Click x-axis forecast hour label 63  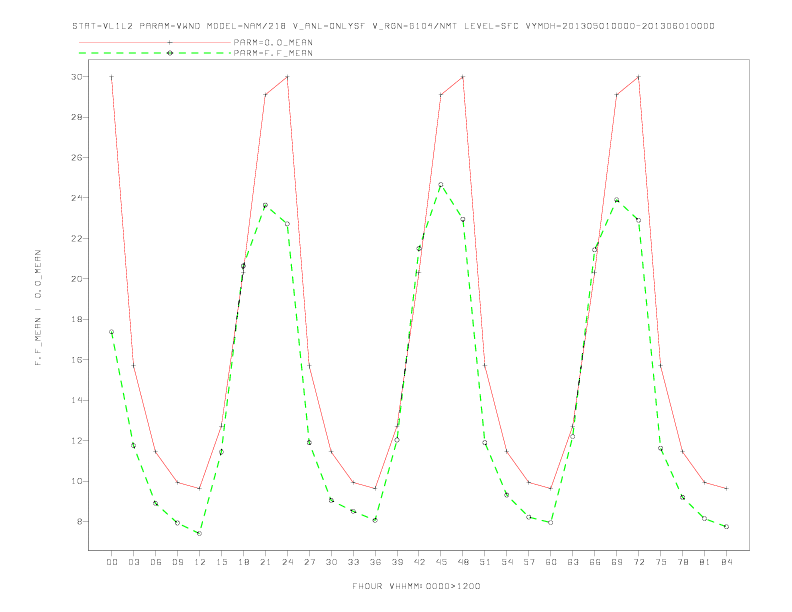point(573,562)
